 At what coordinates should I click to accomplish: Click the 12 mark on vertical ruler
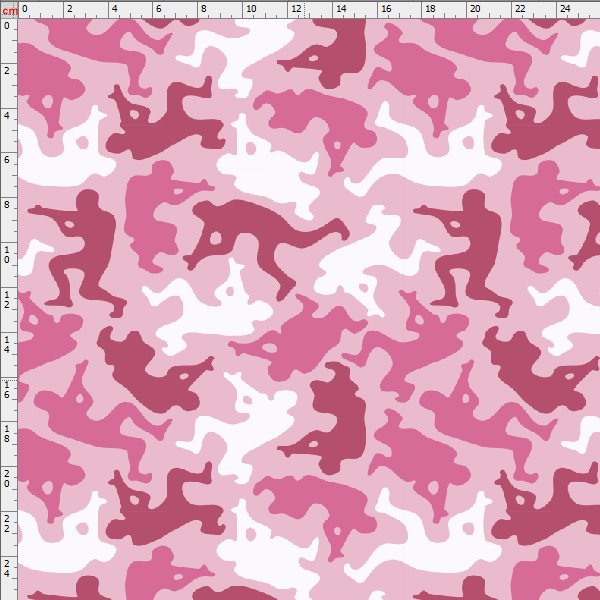click(x=7, y=300)
